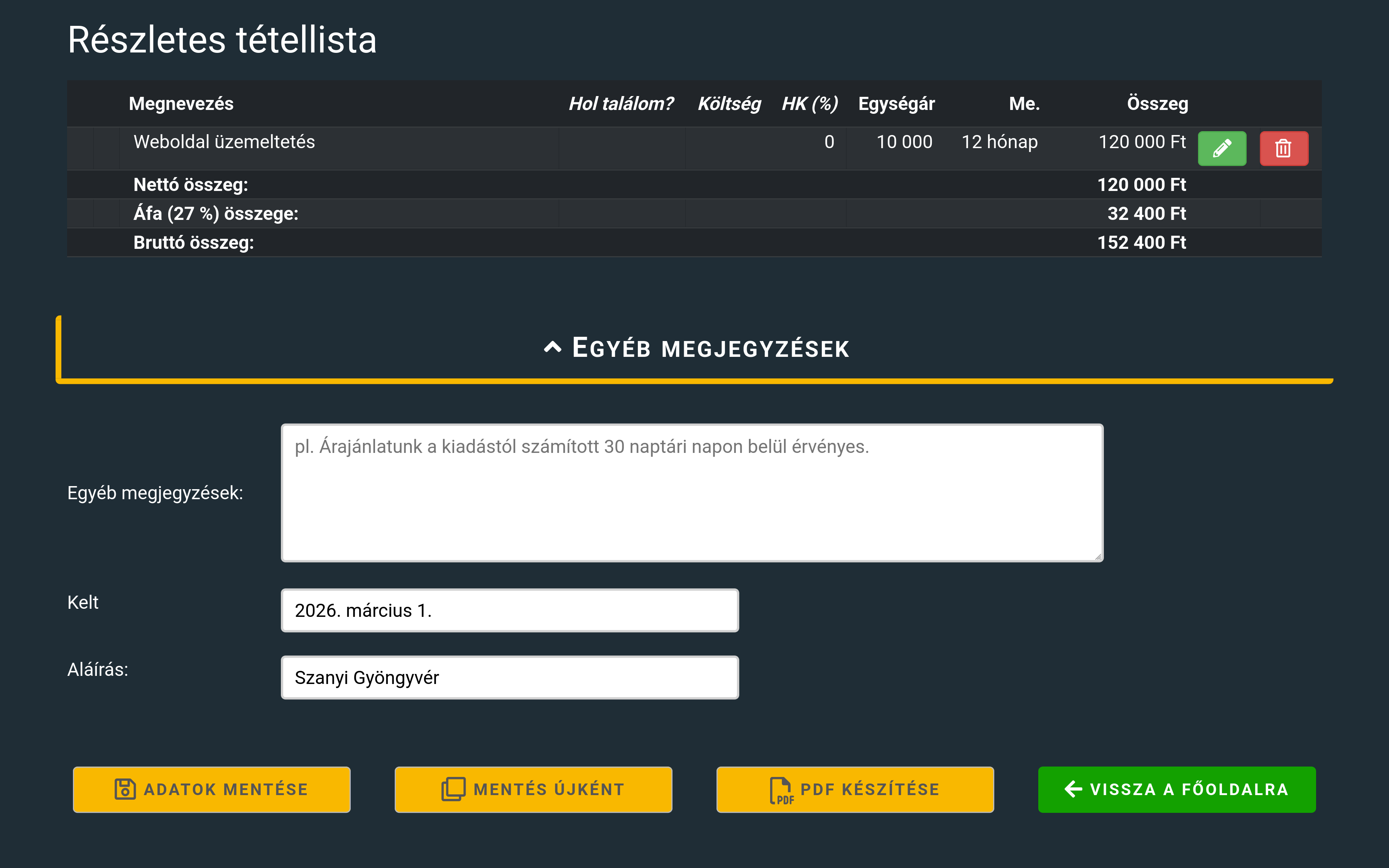Image resolution: width=1389 pixels, height=868 pixels.
Task: Click the Egyéb megjegyzések textarea
Action: coord(692,493)
